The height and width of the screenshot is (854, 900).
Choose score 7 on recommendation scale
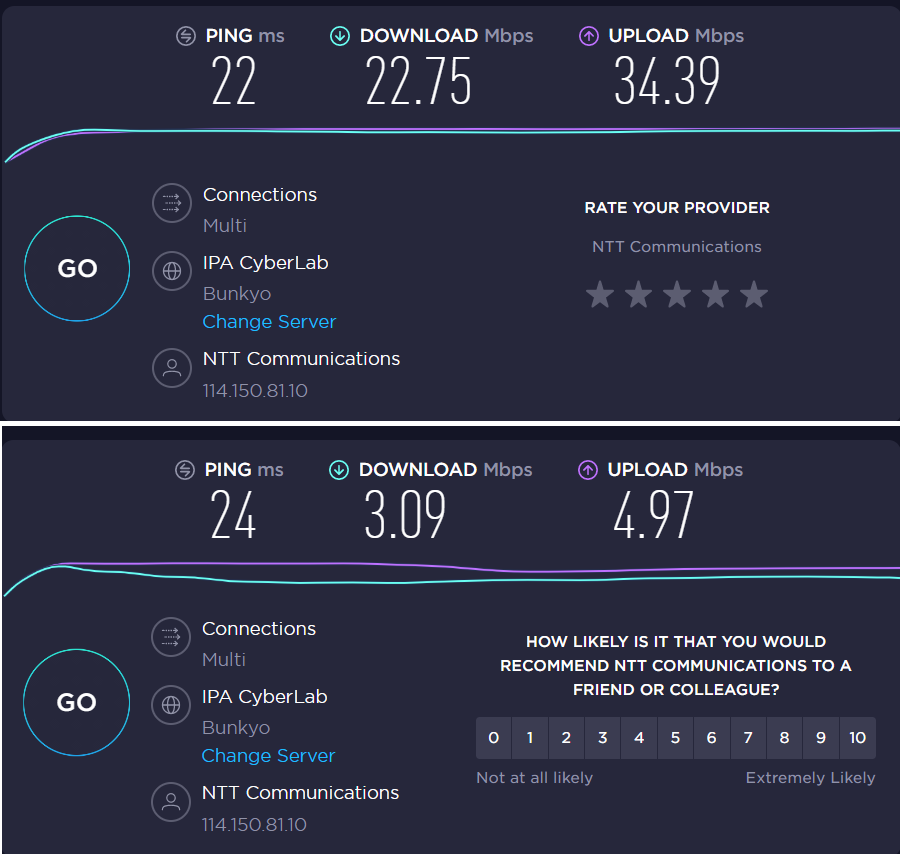[x=748, y=737]
